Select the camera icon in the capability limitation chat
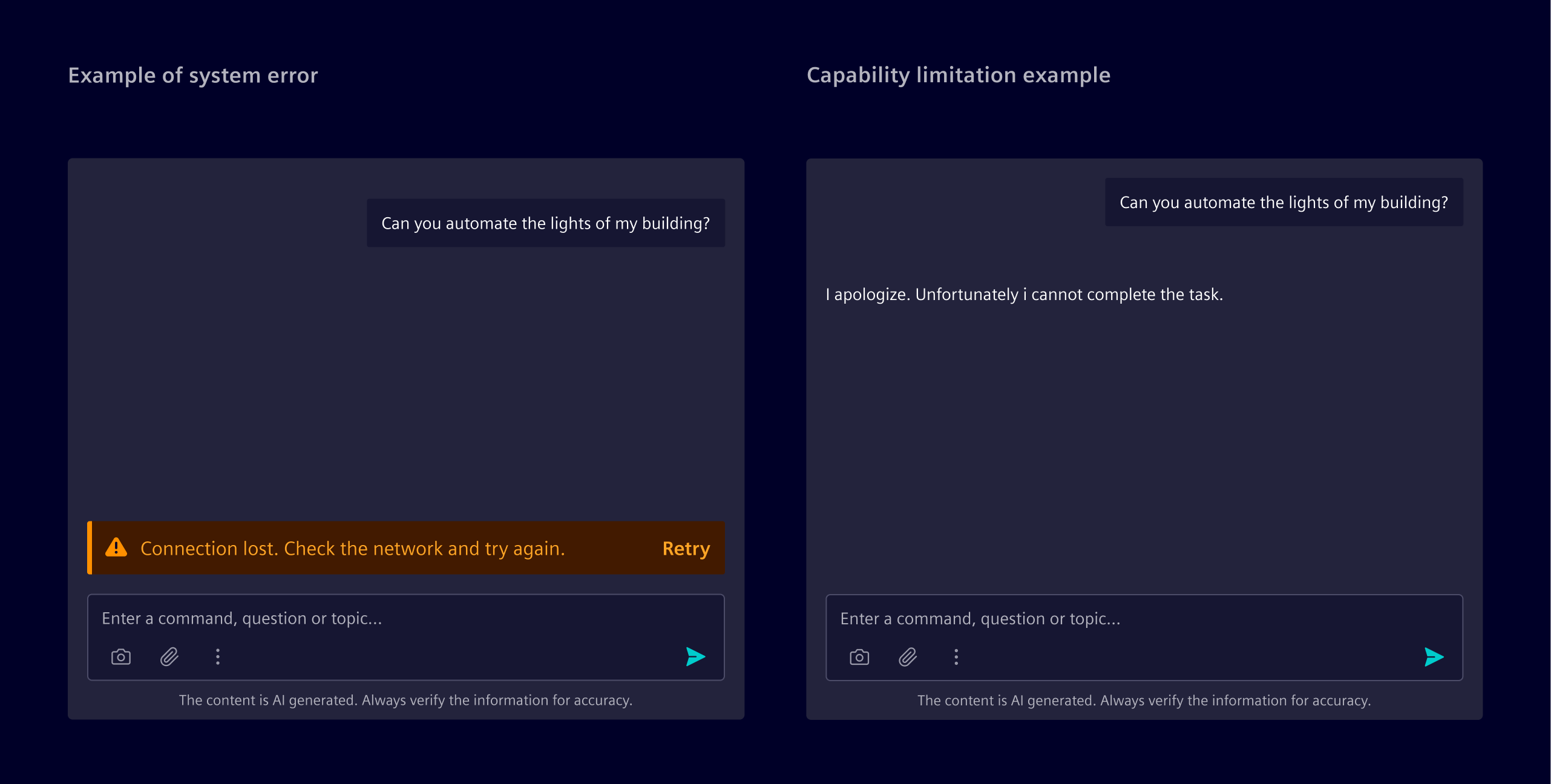1551x784 pixels. [859, 657]
